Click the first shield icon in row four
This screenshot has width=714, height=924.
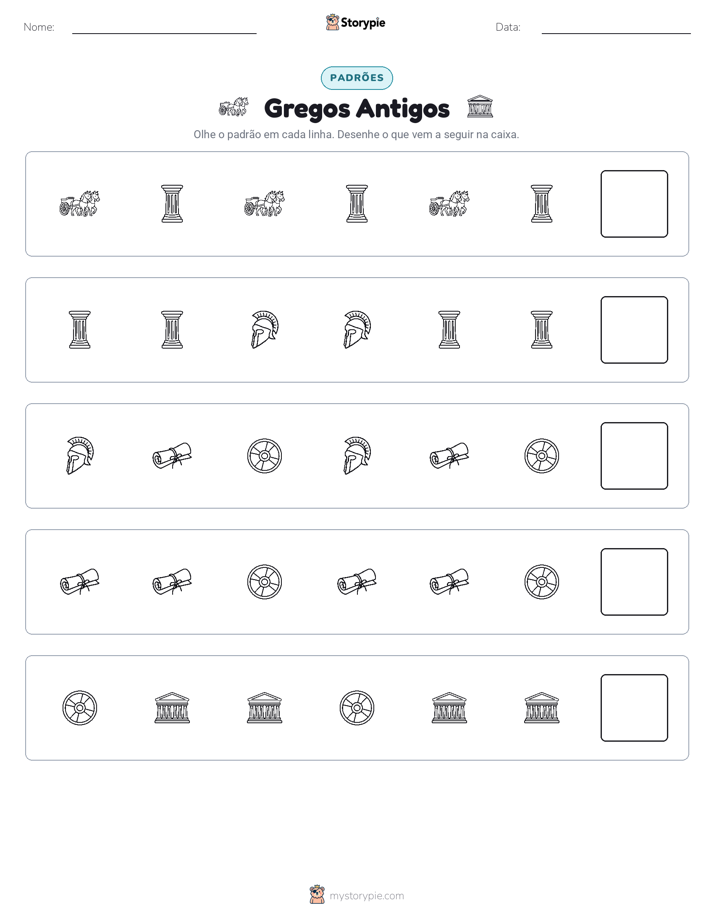tap(265, 582)
